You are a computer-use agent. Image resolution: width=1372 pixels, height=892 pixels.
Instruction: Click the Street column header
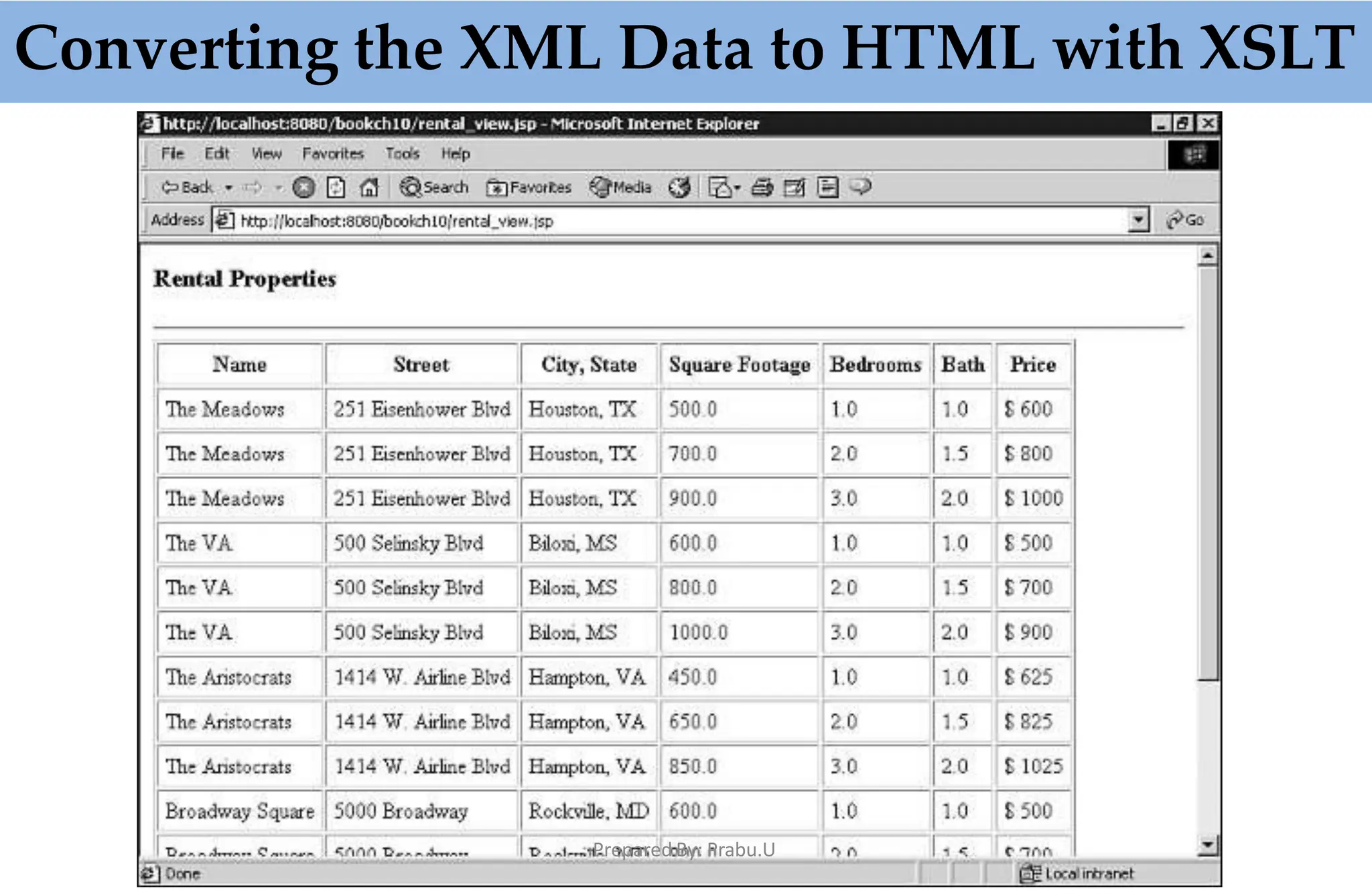421,365
